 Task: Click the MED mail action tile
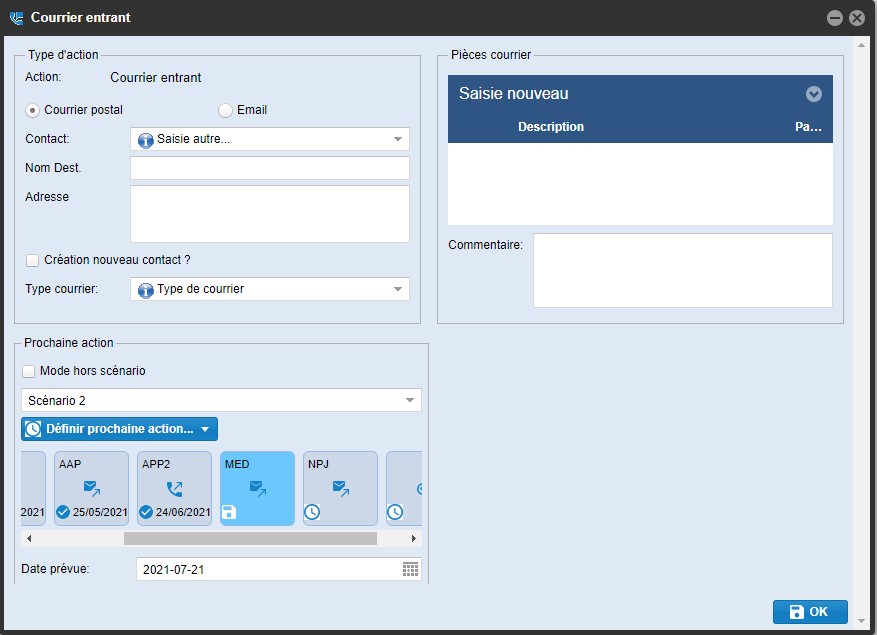[x=257, y=488]
